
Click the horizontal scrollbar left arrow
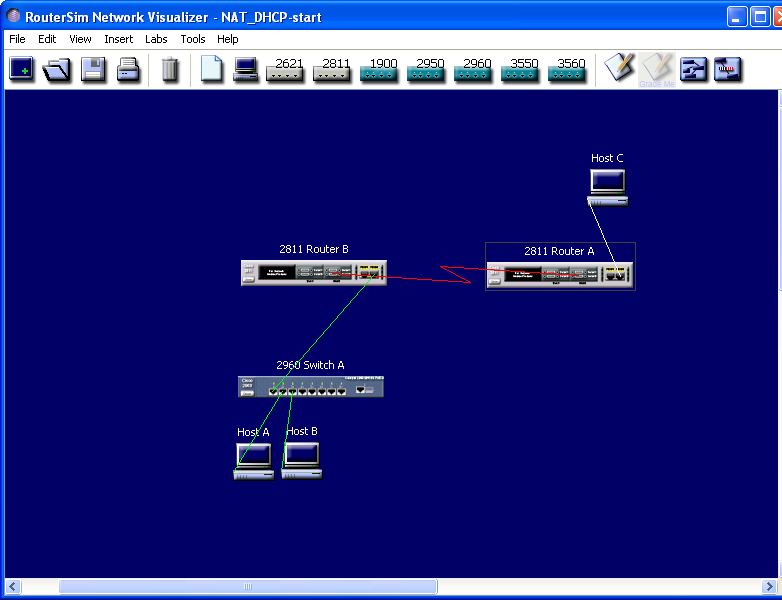12,587
